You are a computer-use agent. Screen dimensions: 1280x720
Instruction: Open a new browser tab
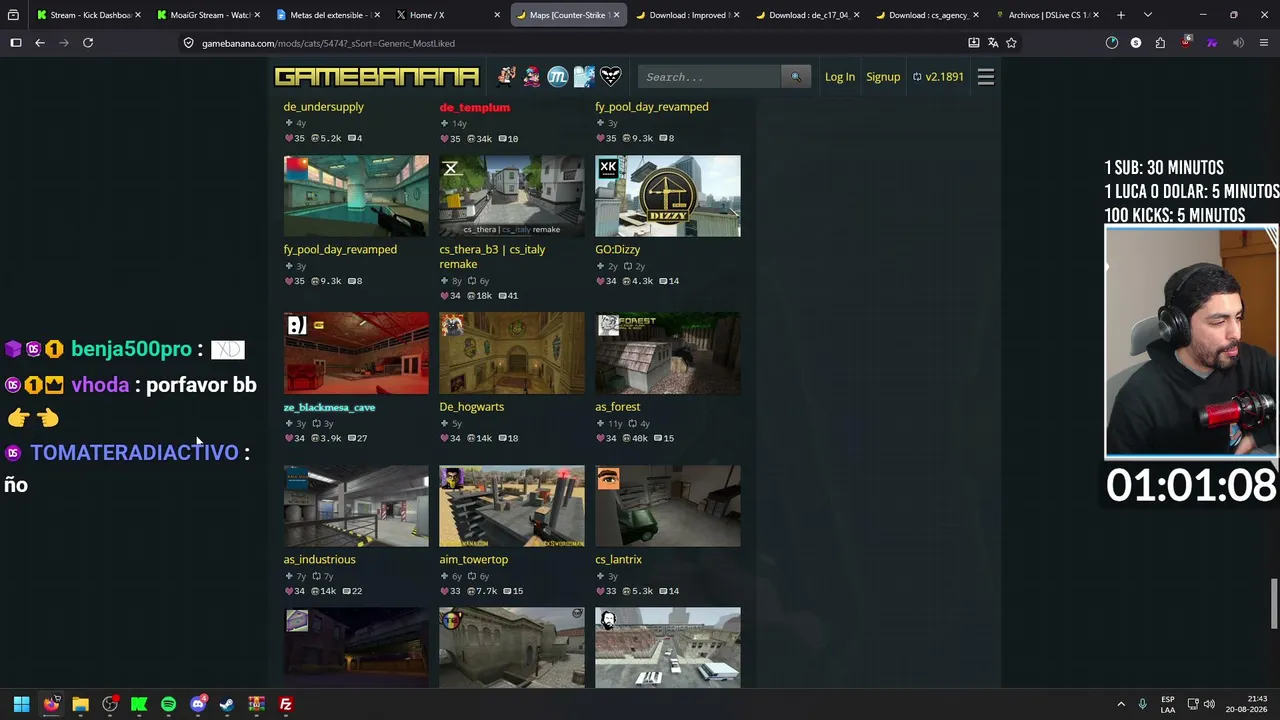pos(1121,15)
